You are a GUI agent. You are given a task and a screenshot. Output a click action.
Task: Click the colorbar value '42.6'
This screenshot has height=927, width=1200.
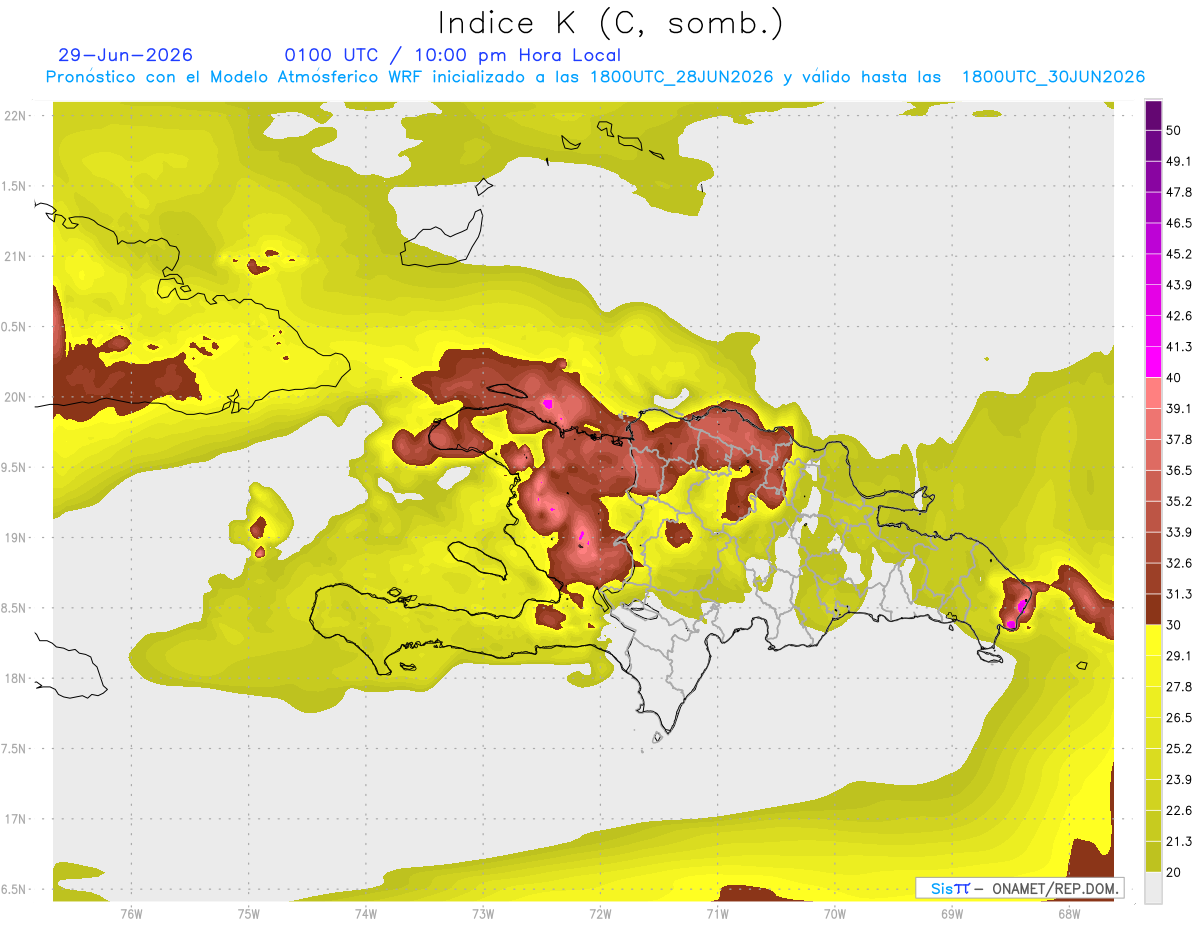[x=1180, y=316]
